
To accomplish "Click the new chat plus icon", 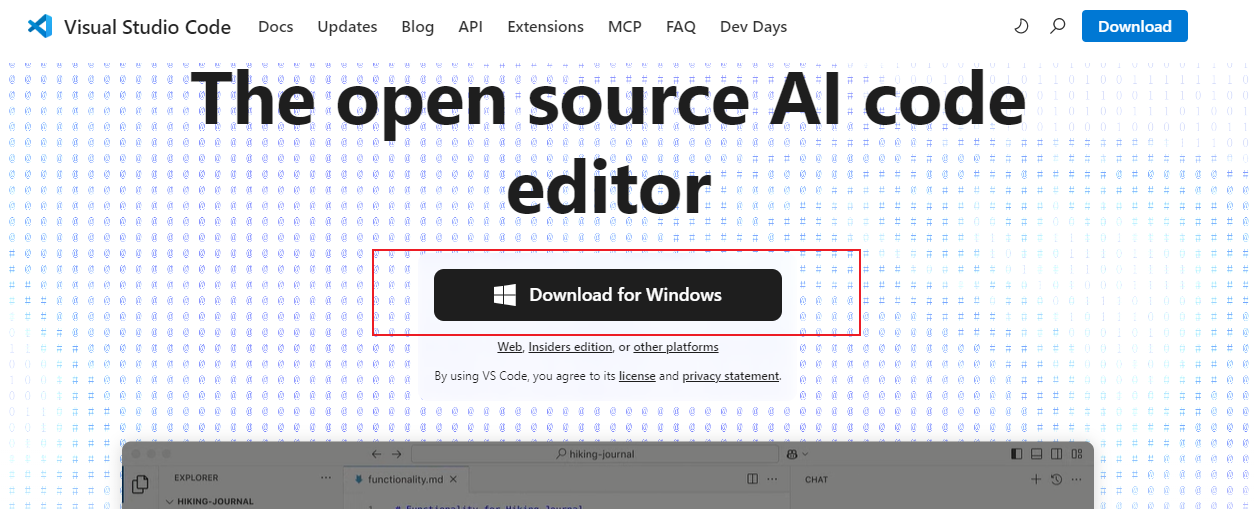I will (1036, 479).
